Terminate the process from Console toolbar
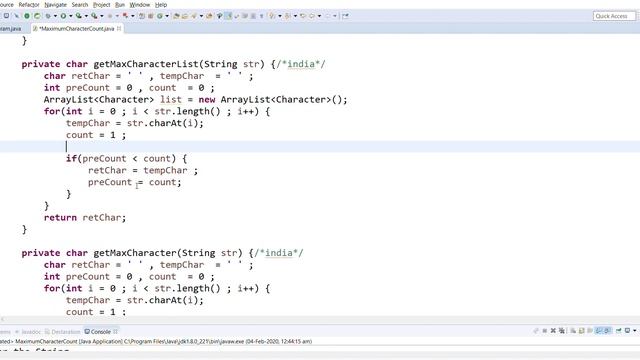The height and width of the screenshot is (360, 640). (544, 331)
